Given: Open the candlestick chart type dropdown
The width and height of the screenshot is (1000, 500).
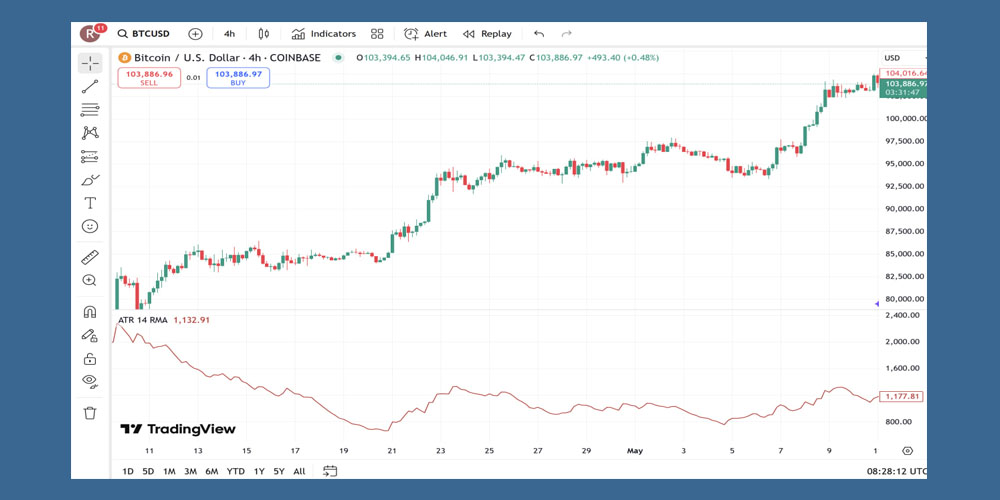Looking at the screenshot, I should (264, 34).
